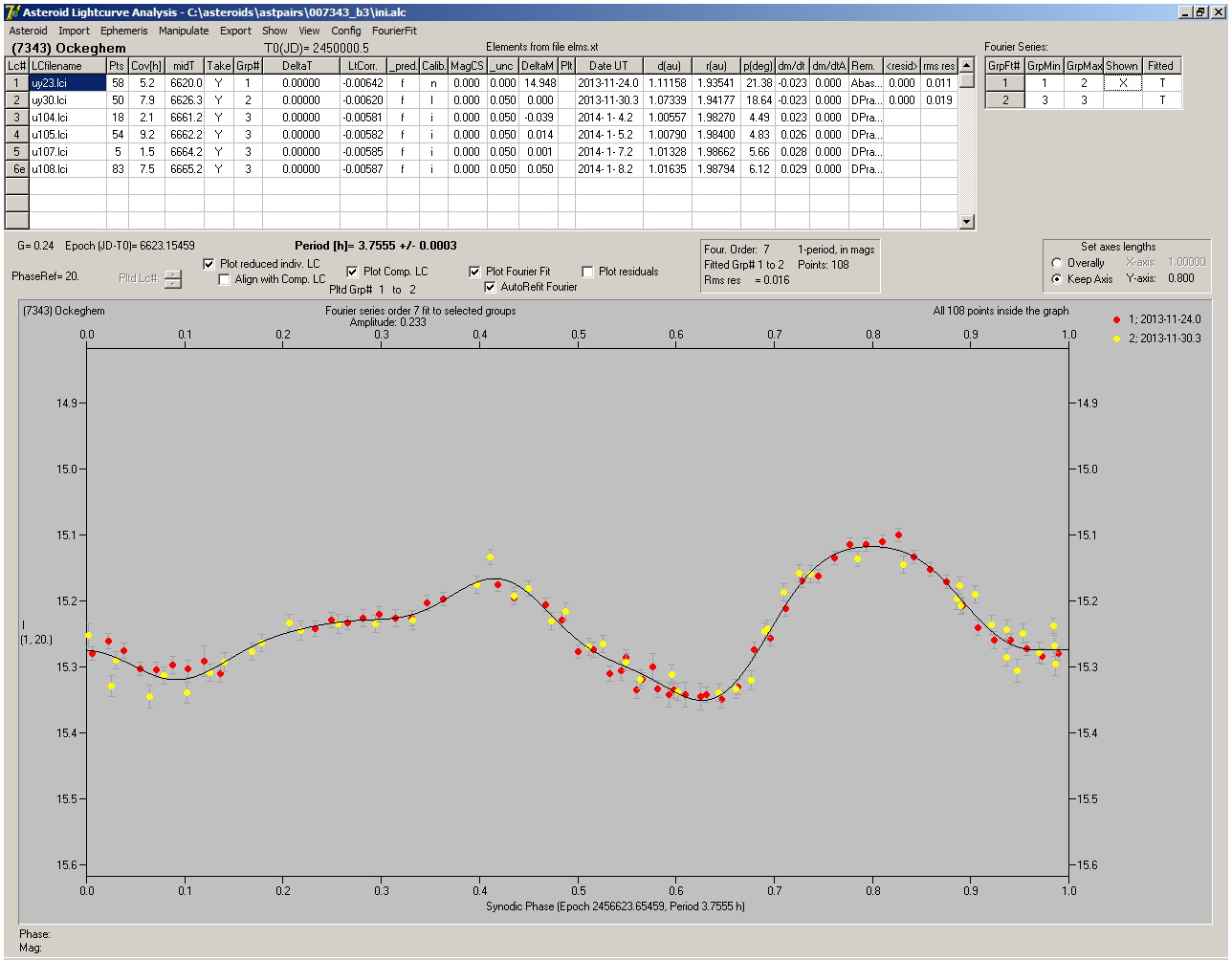Viewport: 1232px width, 960px height.
Task: Select file u107.lci in the table
Action: tap(67, 151)
